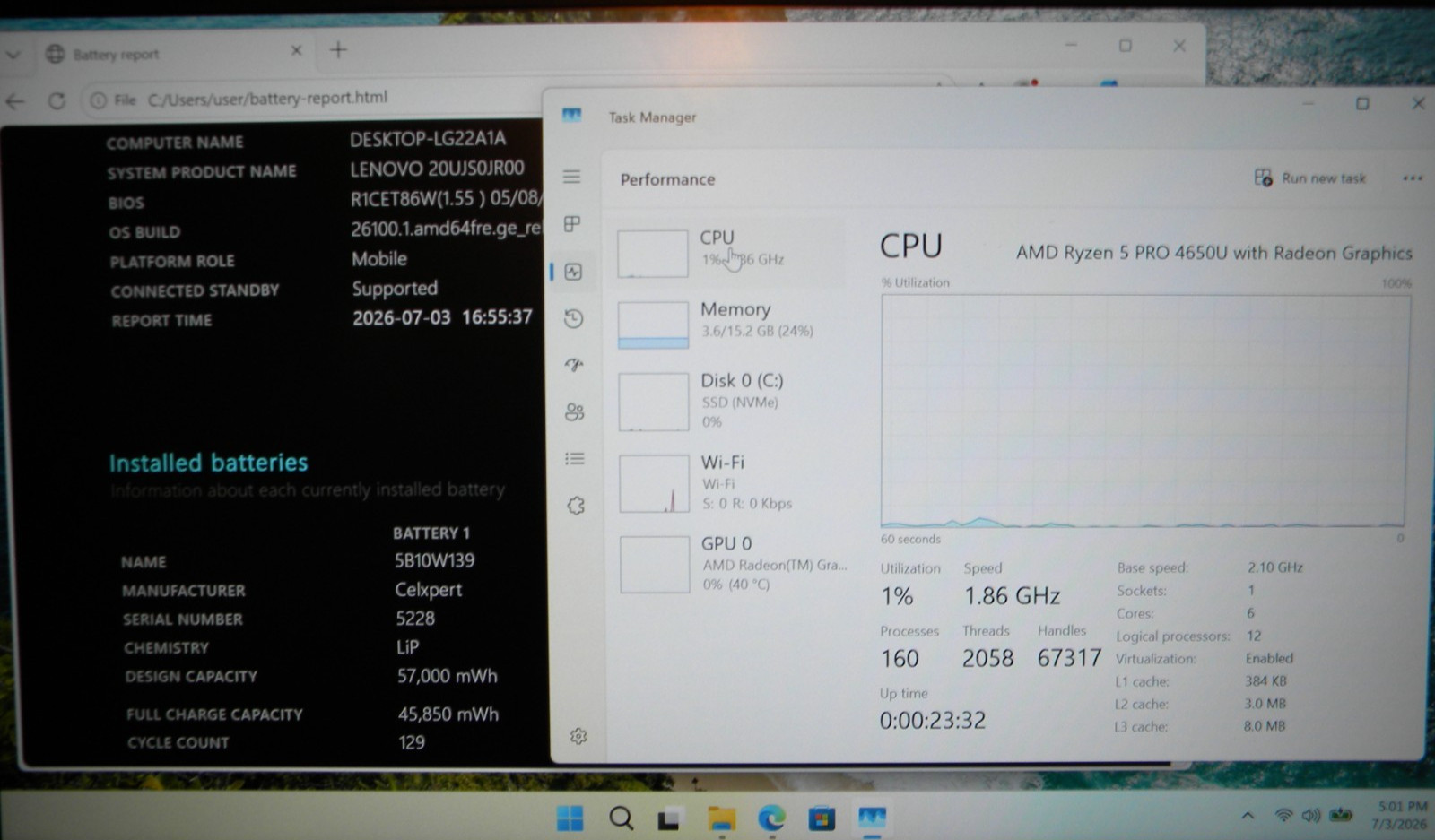This screenshot has width=1435, height=840.
Task: Click manufacturer Celxpert value
Action: 428,590
